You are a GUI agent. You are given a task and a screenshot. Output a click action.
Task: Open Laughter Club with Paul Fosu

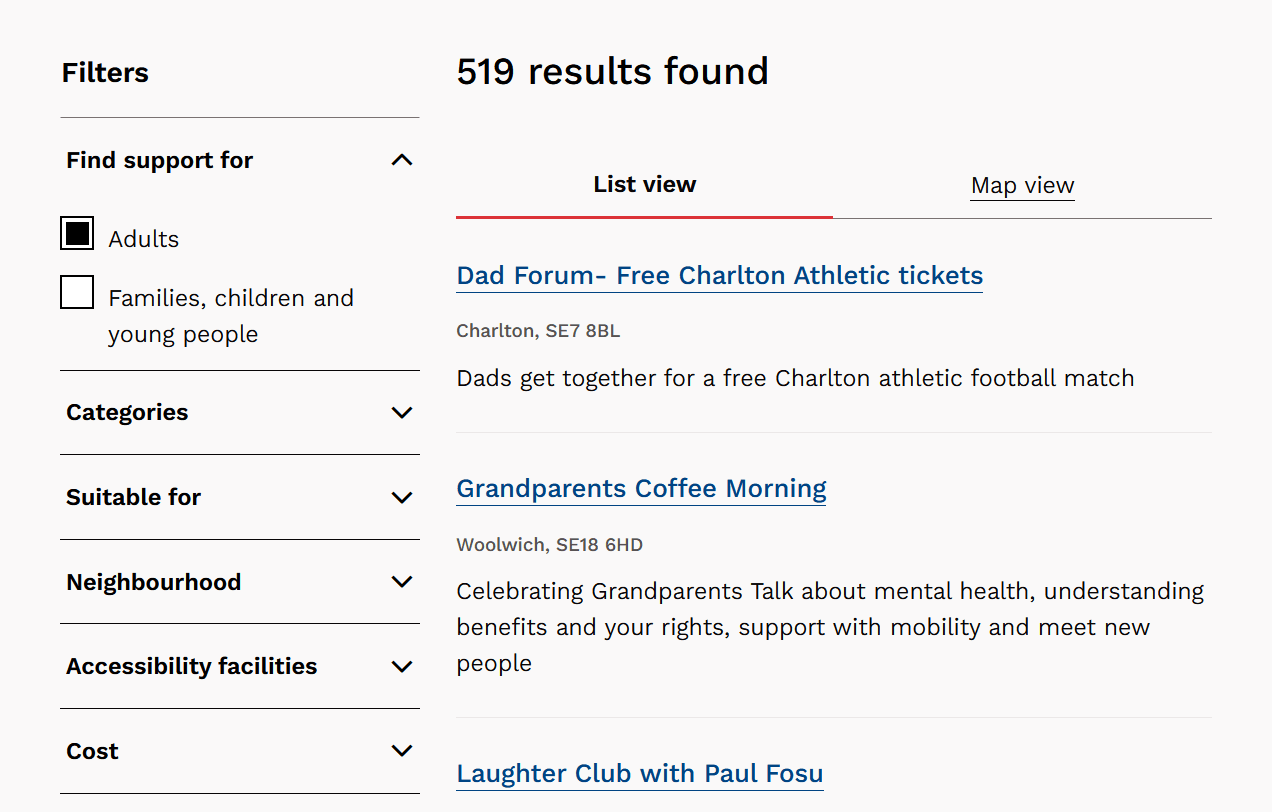pos(640,773)
